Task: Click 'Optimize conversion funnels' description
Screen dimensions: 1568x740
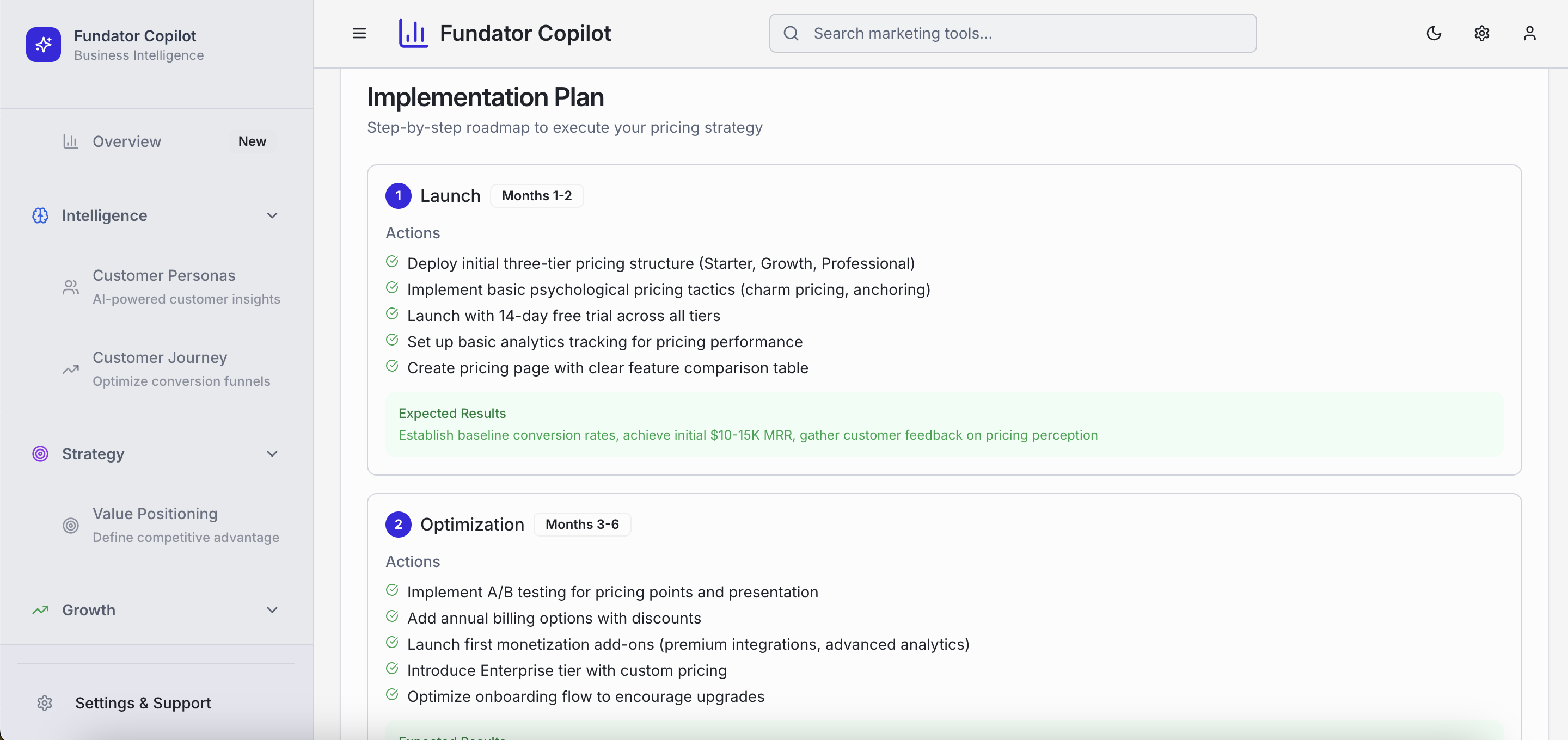Action: [181, 381]
